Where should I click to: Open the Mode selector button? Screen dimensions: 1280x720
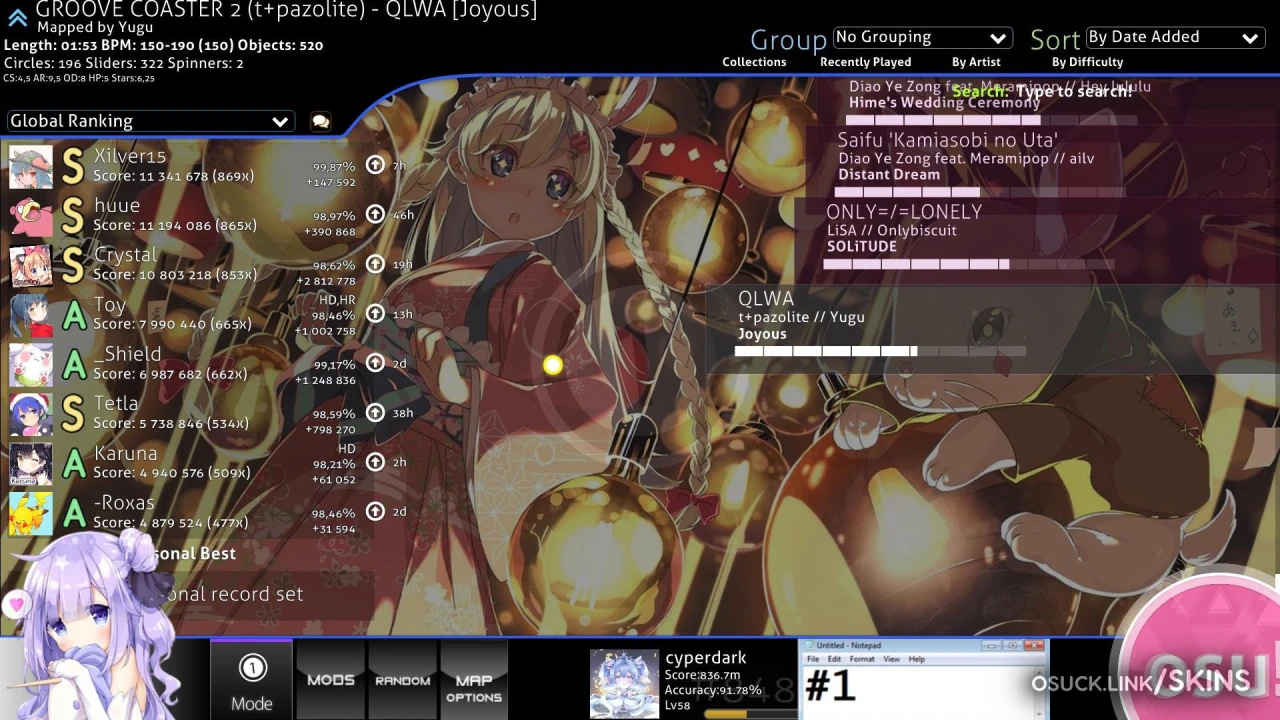point(251,682)
